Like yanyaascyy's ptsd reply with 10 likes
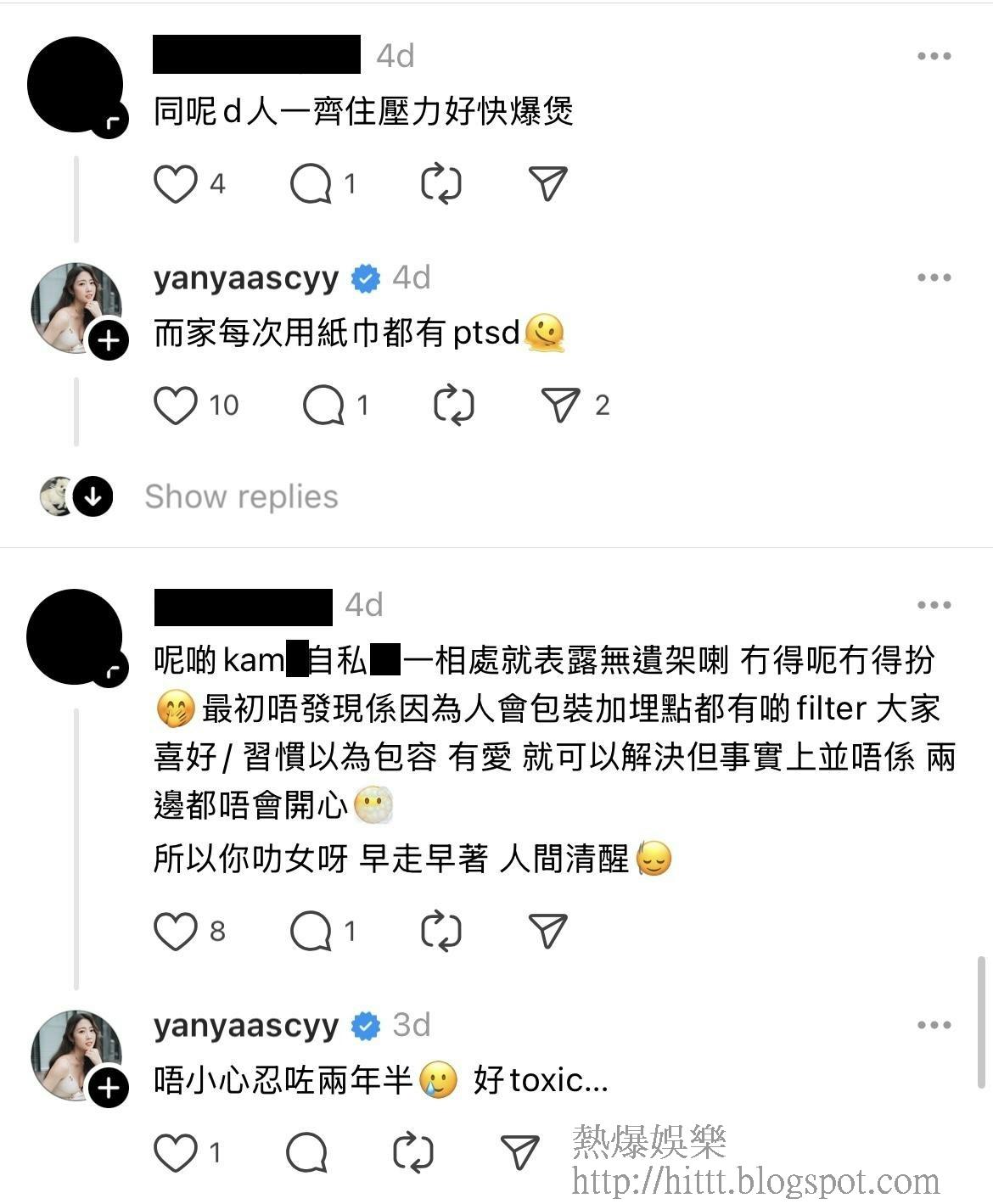 175,405
